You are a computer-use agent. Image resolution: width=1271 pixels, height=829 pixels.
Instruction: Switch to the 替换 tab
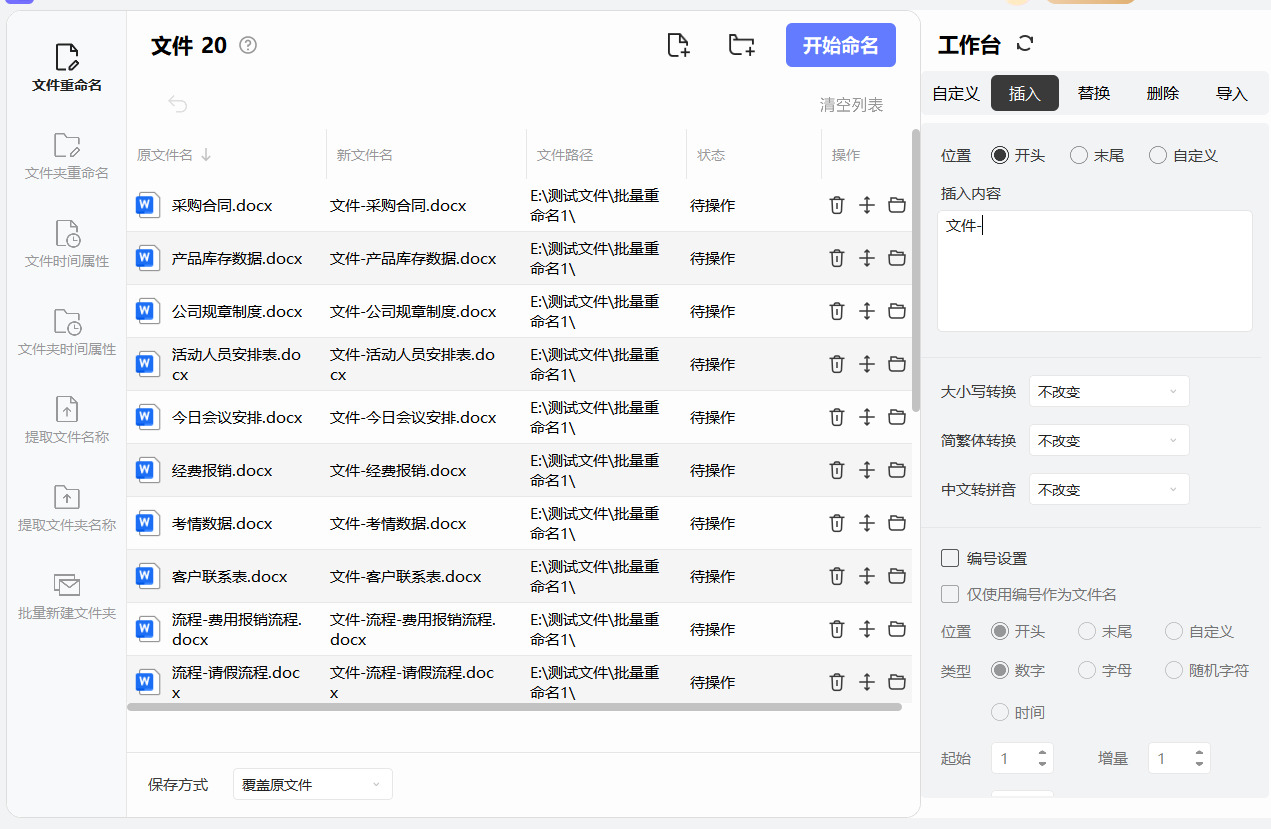click(x=1093, y=93)
